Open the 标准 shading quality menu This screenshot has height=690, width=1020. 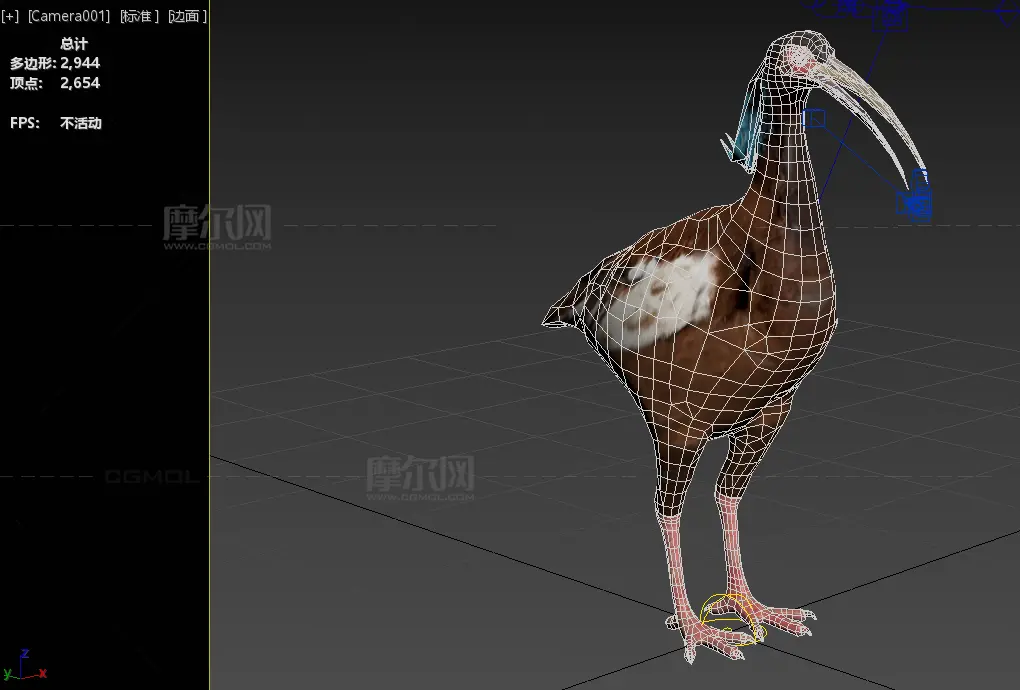pos(137,16)
